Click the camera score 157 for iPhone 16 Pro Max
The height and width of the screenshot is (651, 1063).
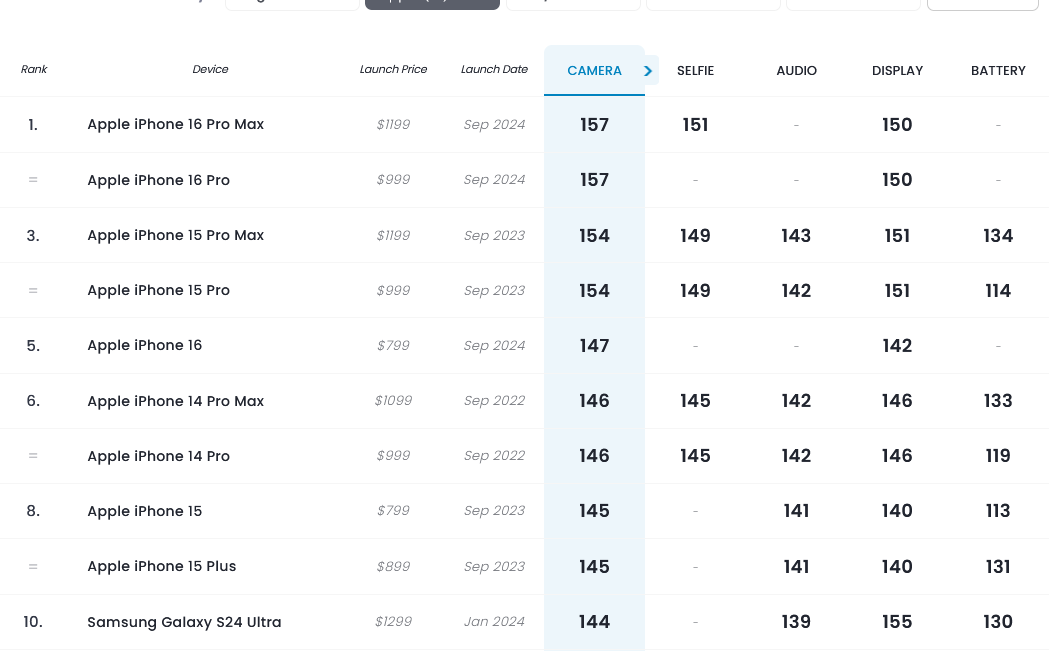(595, 125)
